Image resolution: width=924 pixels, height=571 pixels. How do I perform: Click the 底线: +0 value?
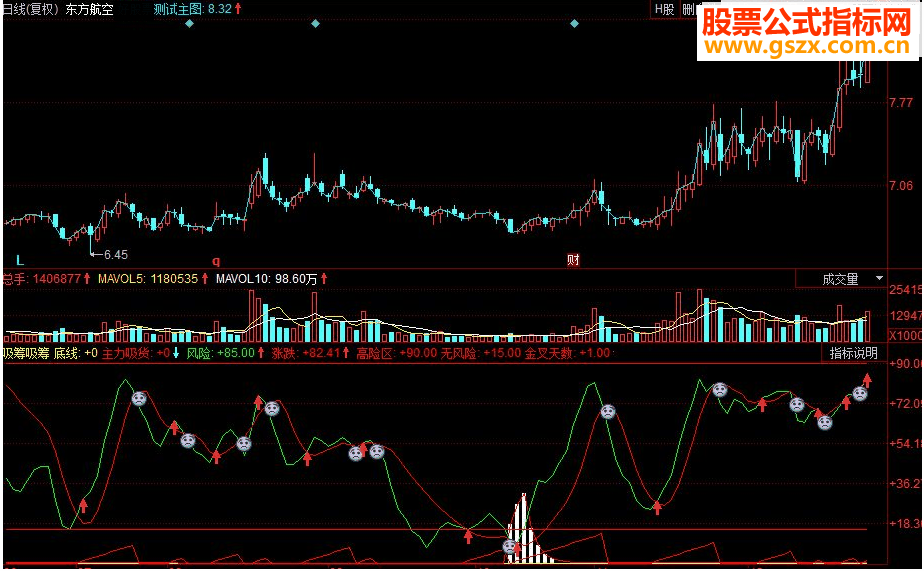(75, 354)
